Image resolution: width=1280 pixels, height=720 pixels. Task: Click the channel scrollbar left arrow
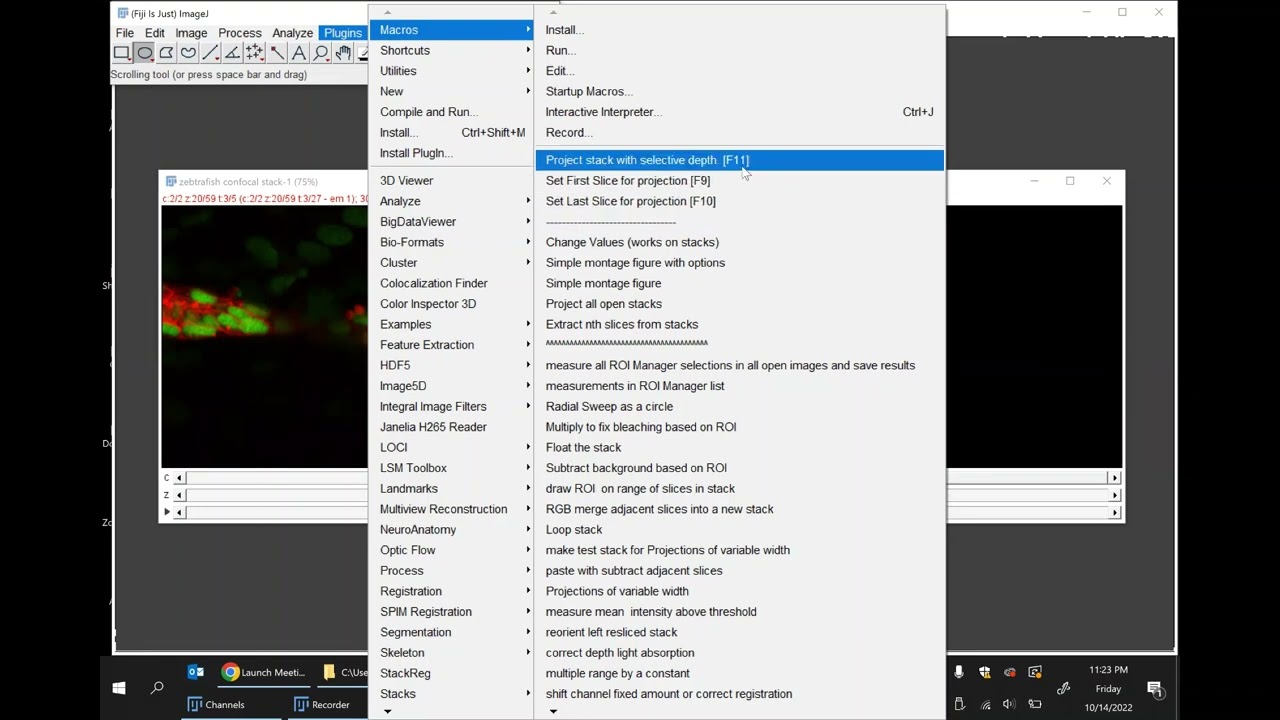(180, 478)
